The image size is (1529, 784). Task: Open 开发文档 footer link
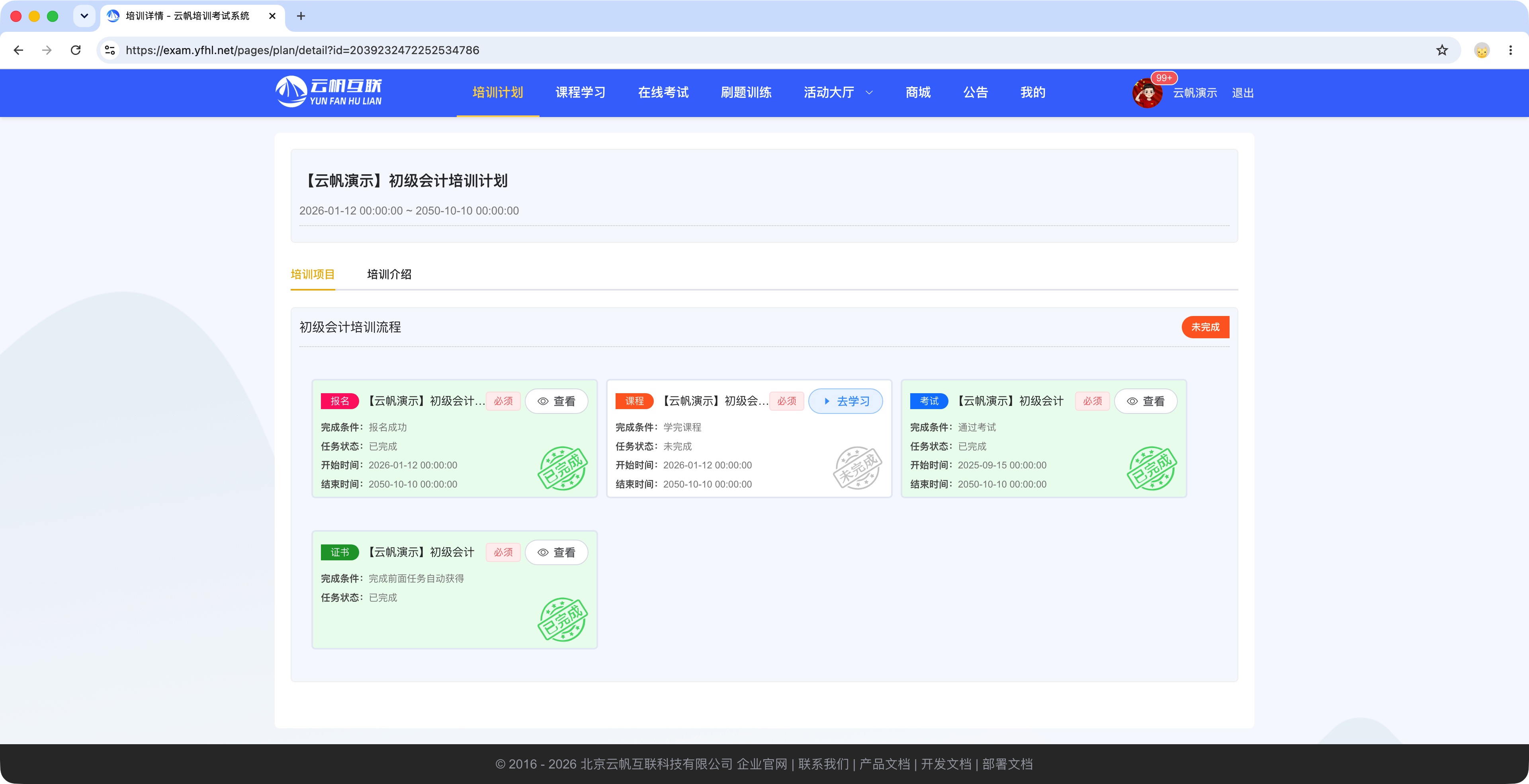tap(946, 764)
